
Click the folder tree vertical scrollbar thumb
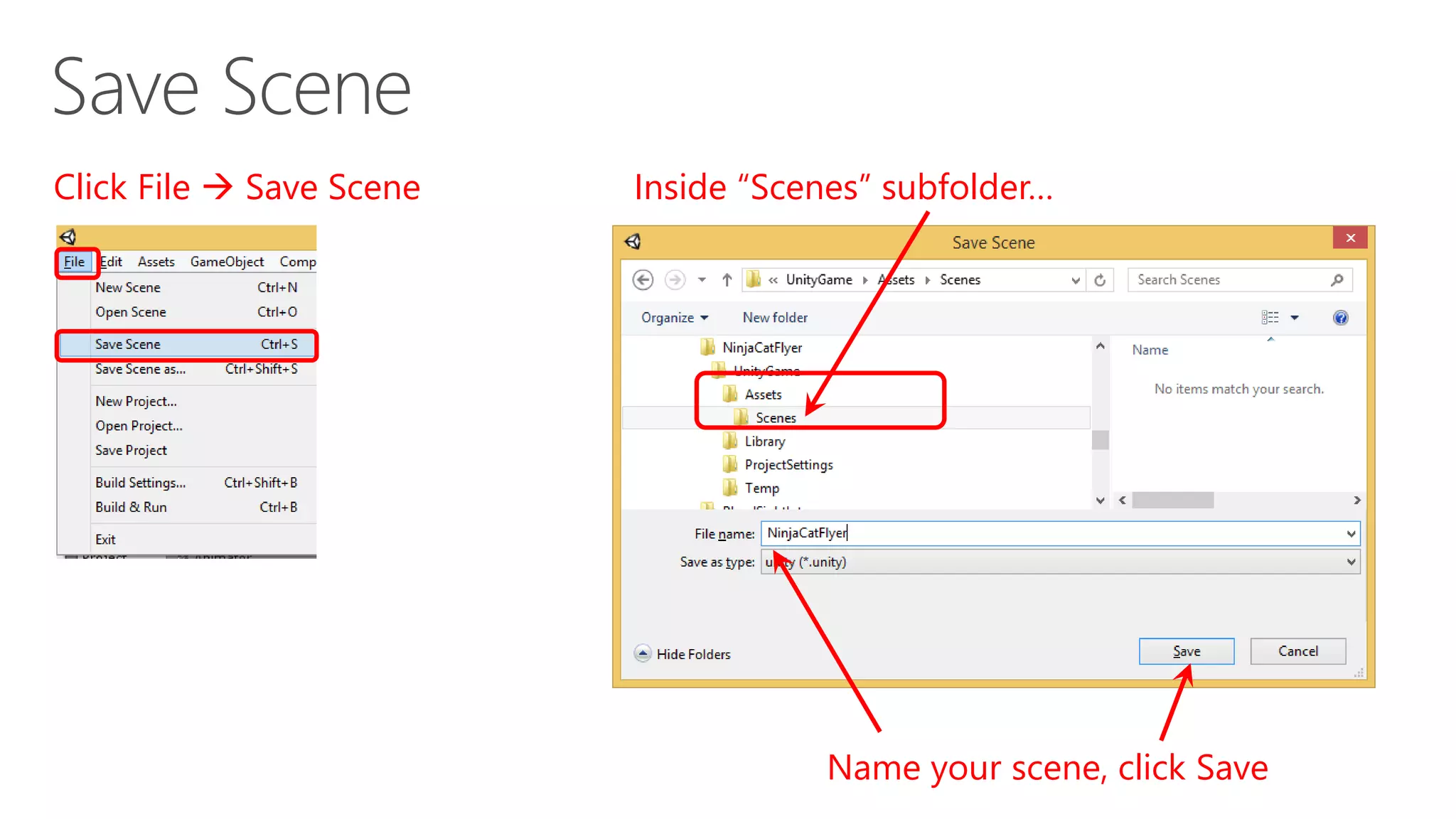click(1100, 440)
